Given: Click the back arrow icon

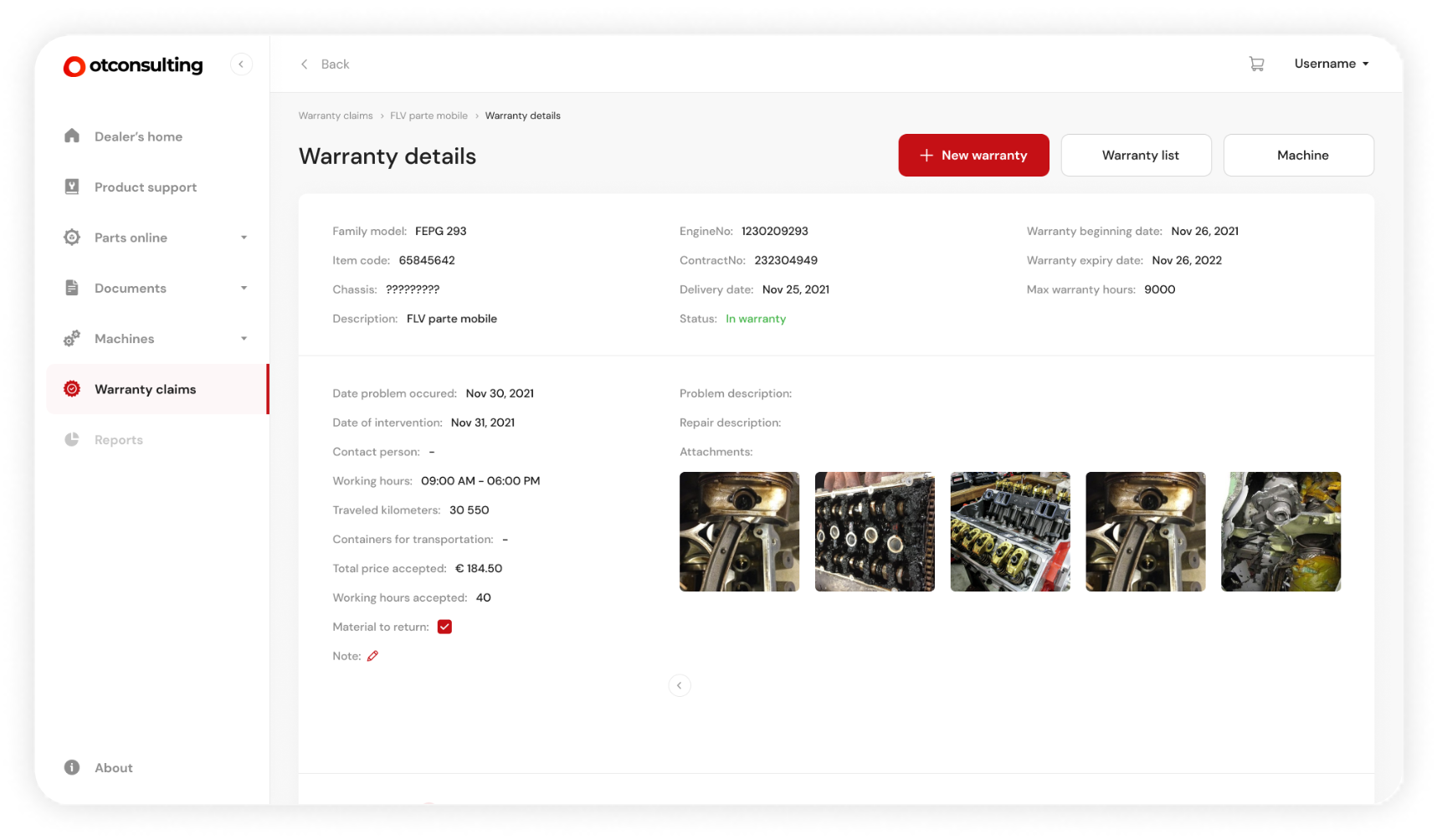Looking at the screenshot, I should click(x=304, y=64).
